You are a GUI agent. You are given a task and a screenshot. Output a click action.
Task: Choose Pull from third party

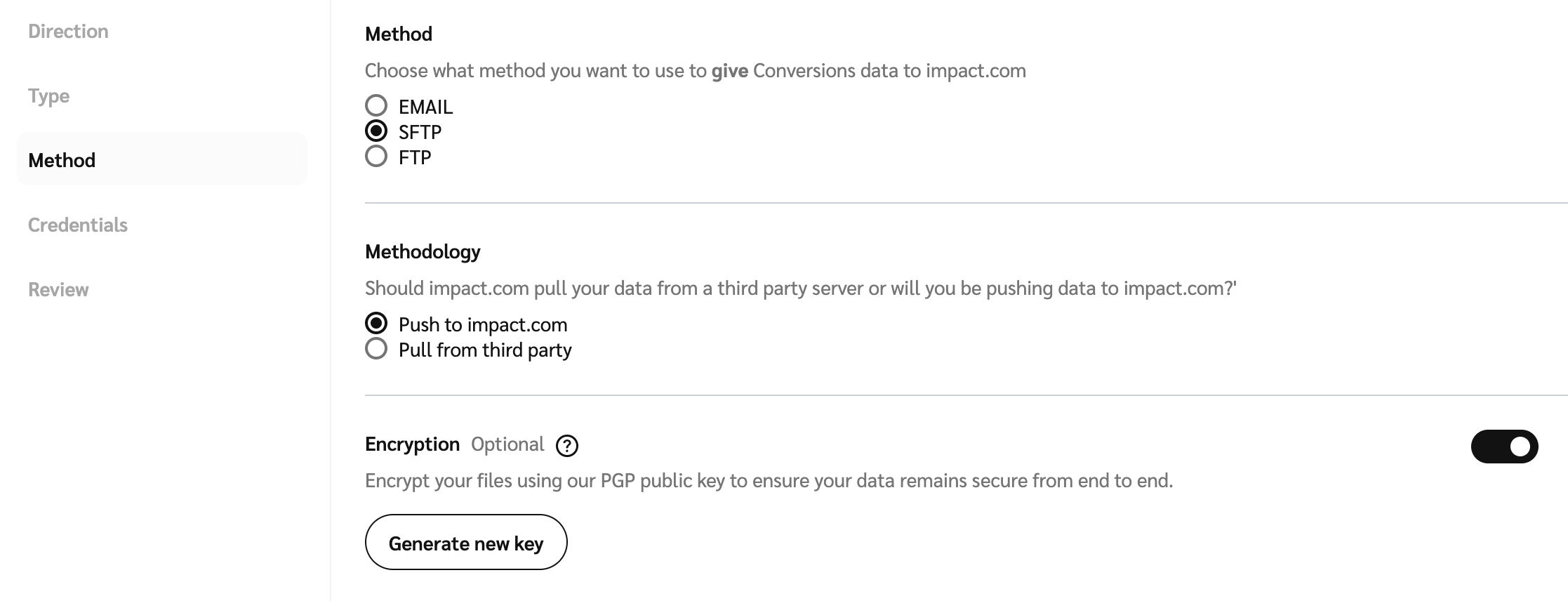pyautogui.click(x=376, y=349)
